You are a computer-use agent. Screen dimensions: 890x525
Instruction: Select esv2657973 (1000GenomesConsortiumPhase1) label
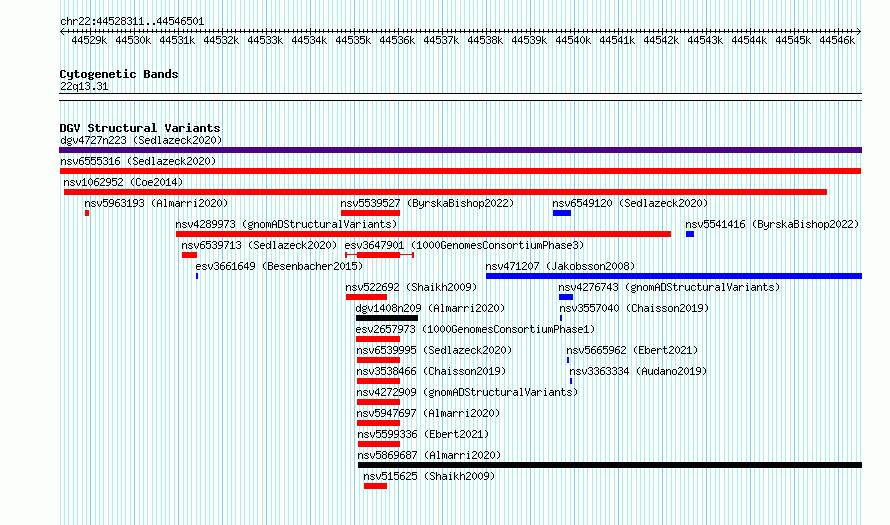coord(475,329)
